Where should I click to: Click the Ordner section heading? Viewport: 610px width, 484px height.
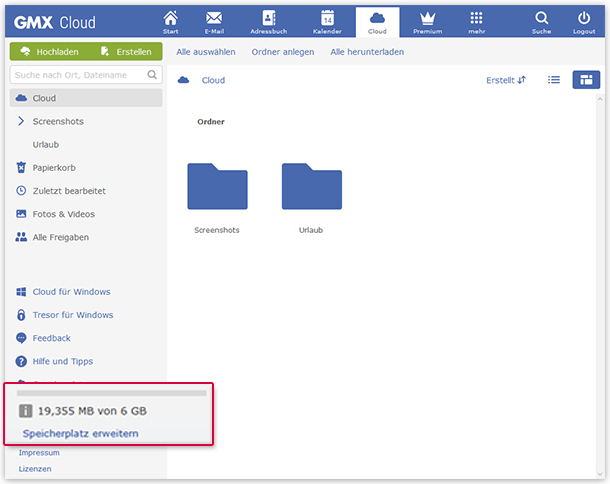(x=210, y=121)
